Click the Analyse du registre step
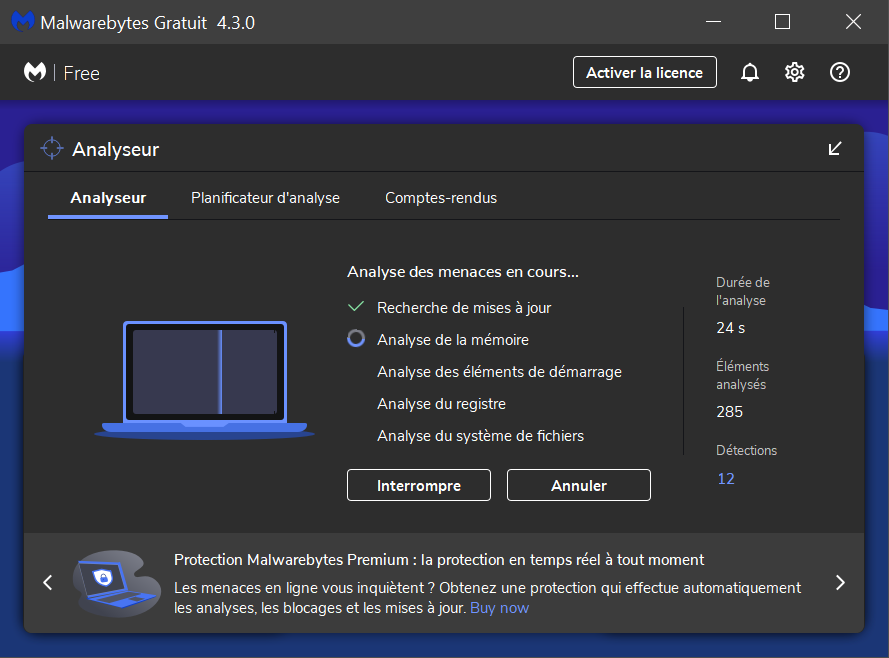Viewport: 889px width, 658px height. 442,404
